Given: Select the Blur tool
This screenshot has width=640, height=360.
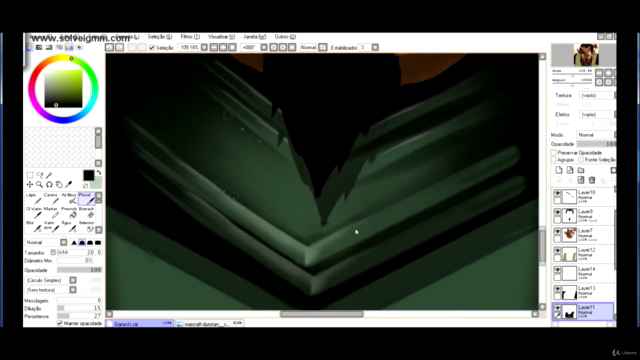Looking at the screenshot, I should click(35, 227).
